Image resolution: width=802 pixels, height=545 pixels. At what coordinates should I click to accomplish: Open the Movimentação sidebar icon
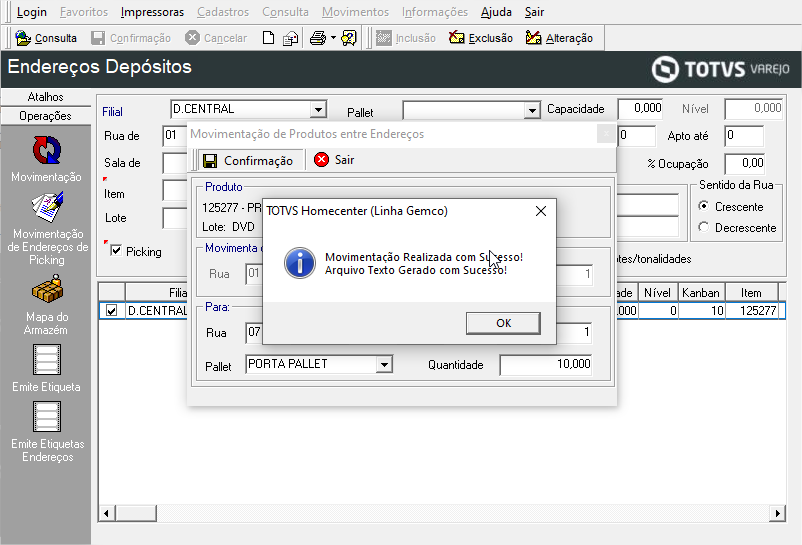click(47, 150)
